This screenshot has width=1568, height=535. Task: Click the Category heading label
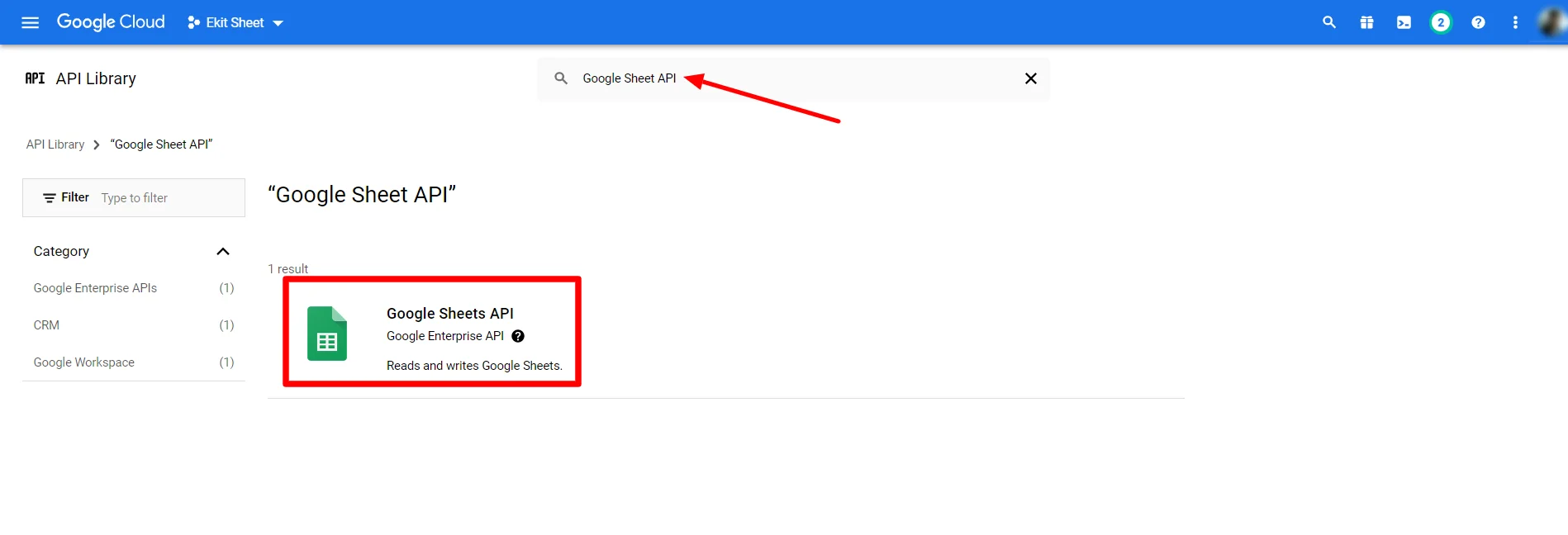point(61,251)
